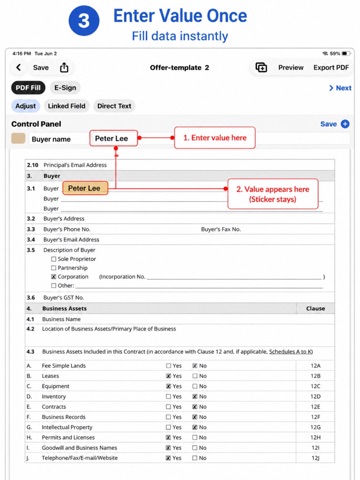
Task: Go back using the left chevron icon
Action: click(x=19, y=68)
